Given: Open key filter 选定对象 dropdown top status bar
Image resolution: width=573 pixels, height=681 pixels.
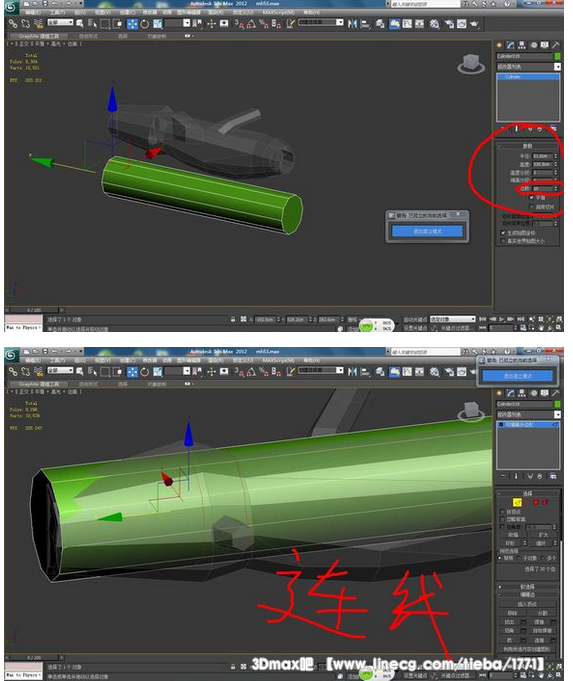Looking at the screenshot, I should coord(453,319).
